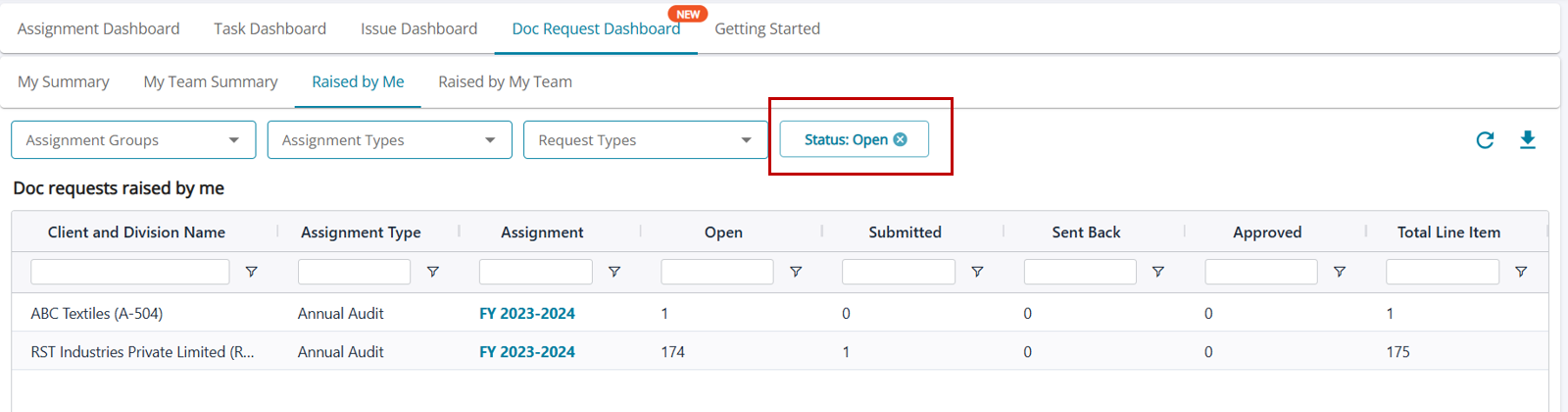Image resolution: width=1568 pixels, height=412 pixels.
Task: Expand the Assignment Groups dropdown
Action: [133, 140]
